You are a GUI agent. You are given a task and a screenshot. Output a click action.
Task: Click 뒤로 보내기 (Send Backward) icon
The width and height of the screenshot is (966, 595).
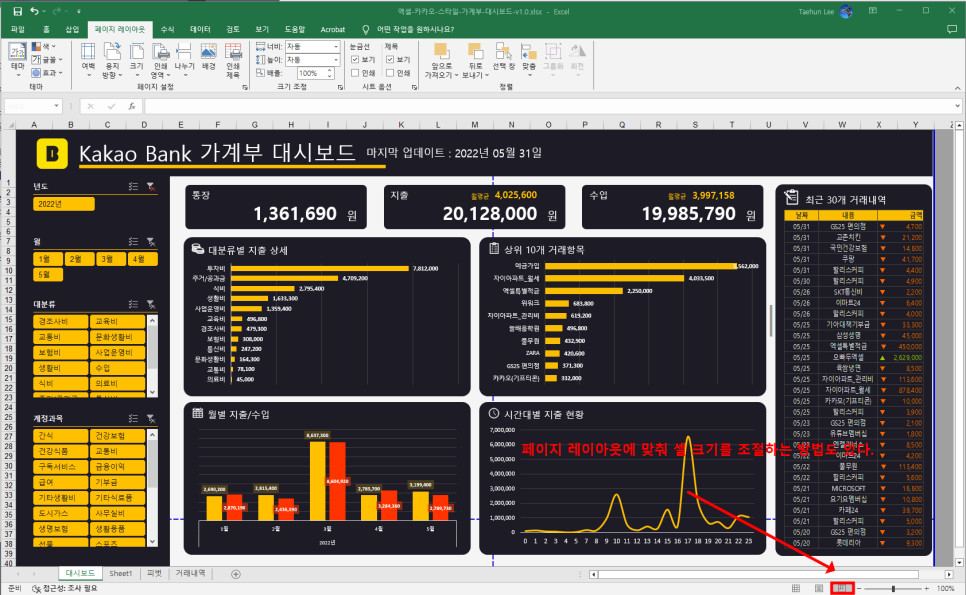pos(475,51)
